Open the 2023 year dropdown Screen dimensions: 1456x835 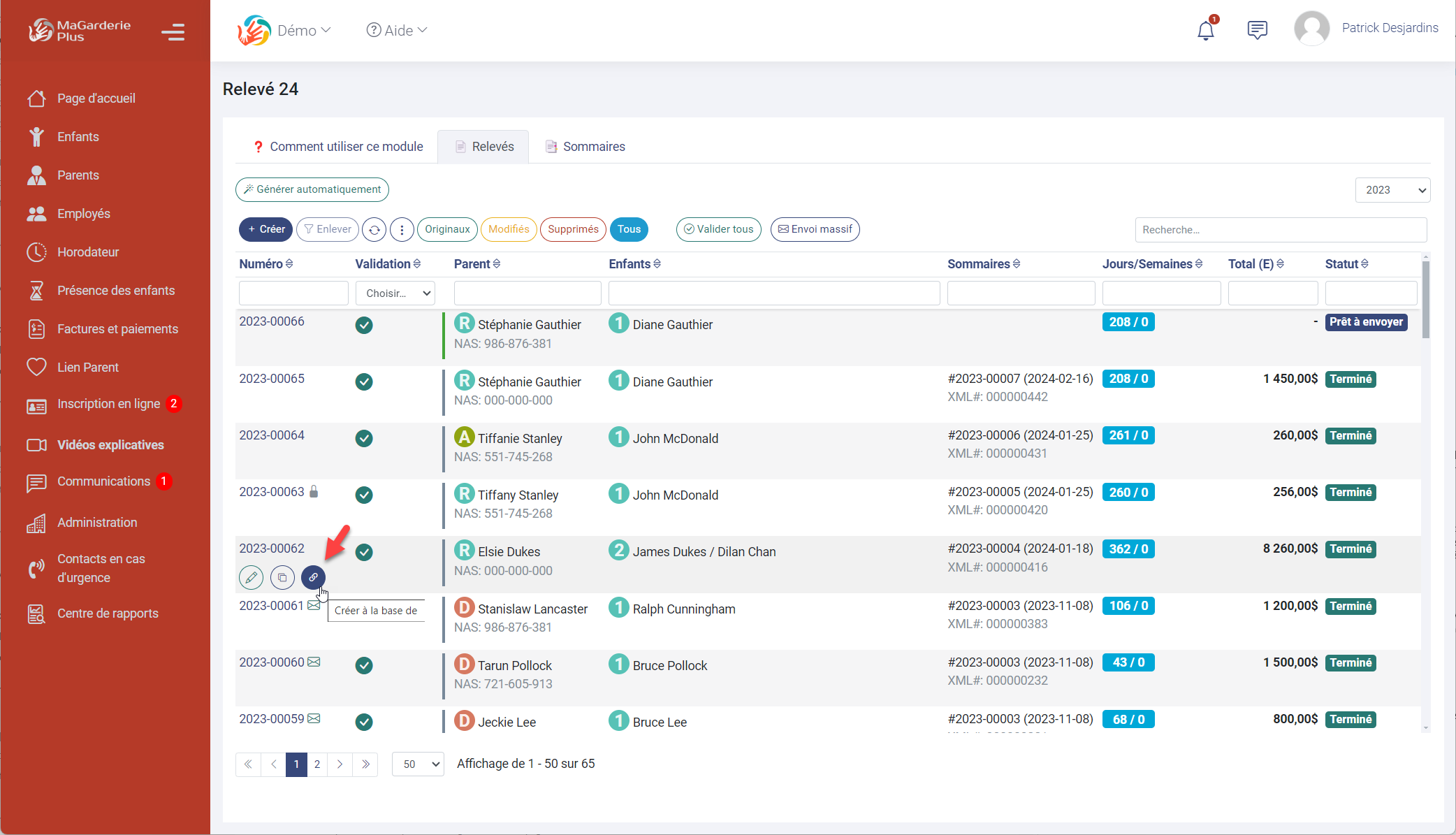(x=1392, y=190)
